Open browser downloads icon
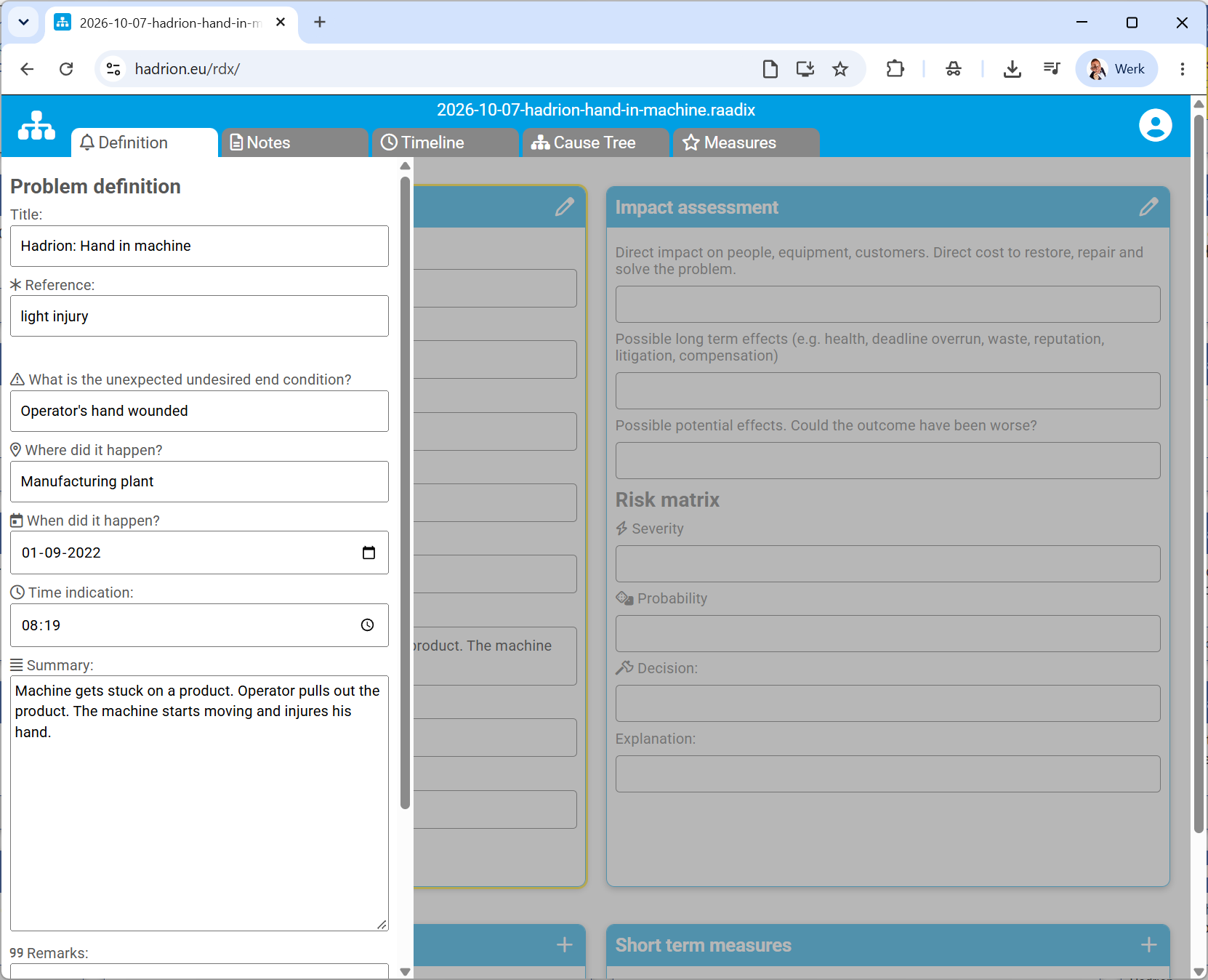The height and width of the screenshot is (980, 1208). [x=1012, y=69]
